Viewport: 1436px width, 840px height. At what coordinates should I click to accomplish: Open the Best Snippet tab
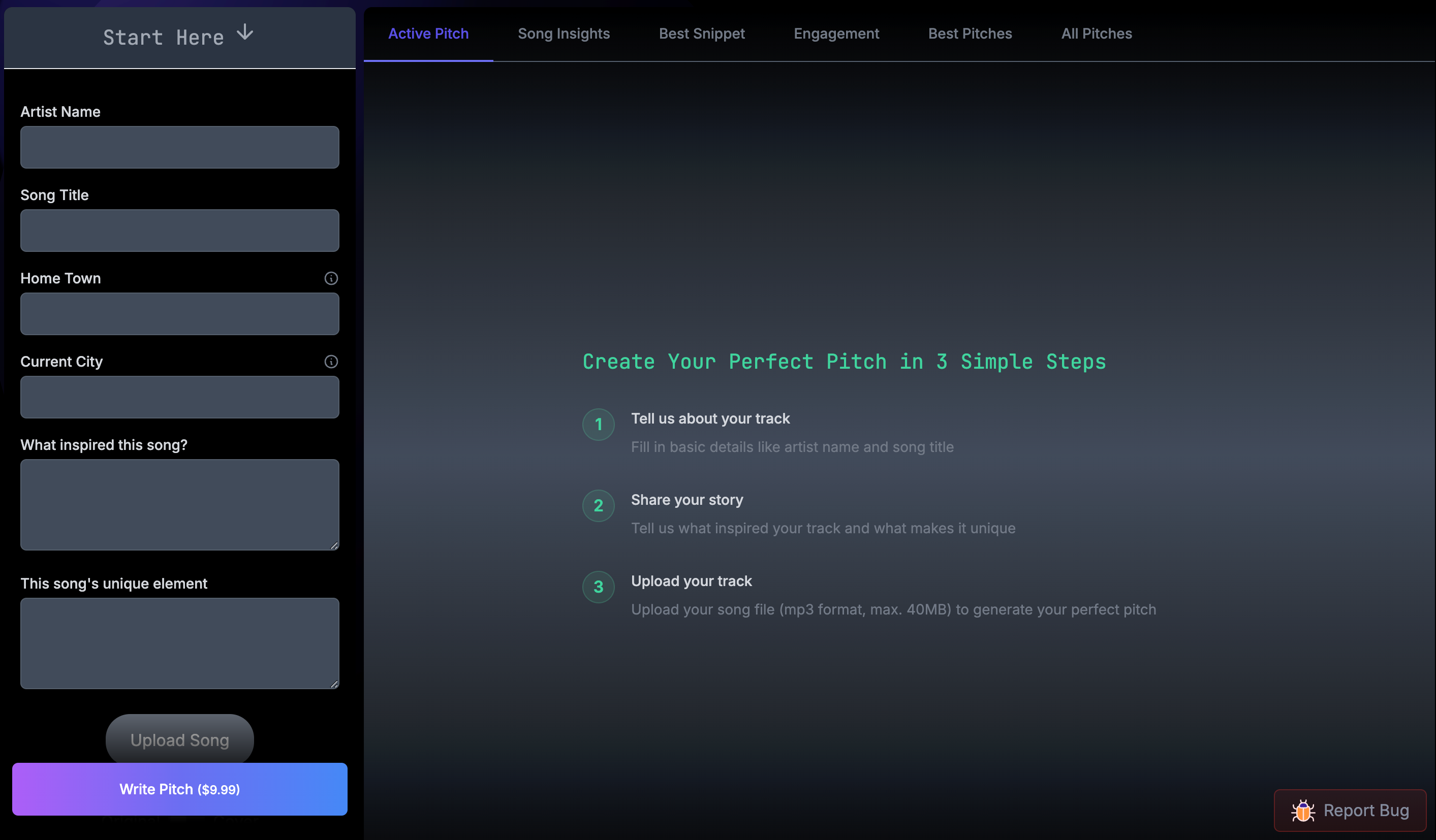701,34
